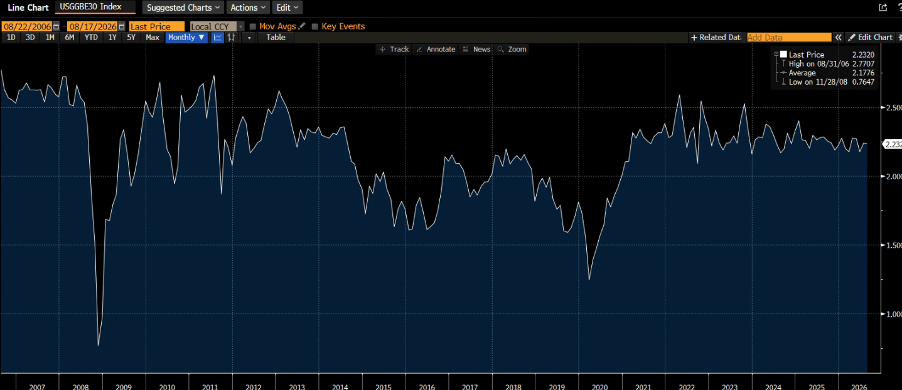Click the start date 08/22/2006 field
This screenshot has width=902, height=390.
click(26, 26)
